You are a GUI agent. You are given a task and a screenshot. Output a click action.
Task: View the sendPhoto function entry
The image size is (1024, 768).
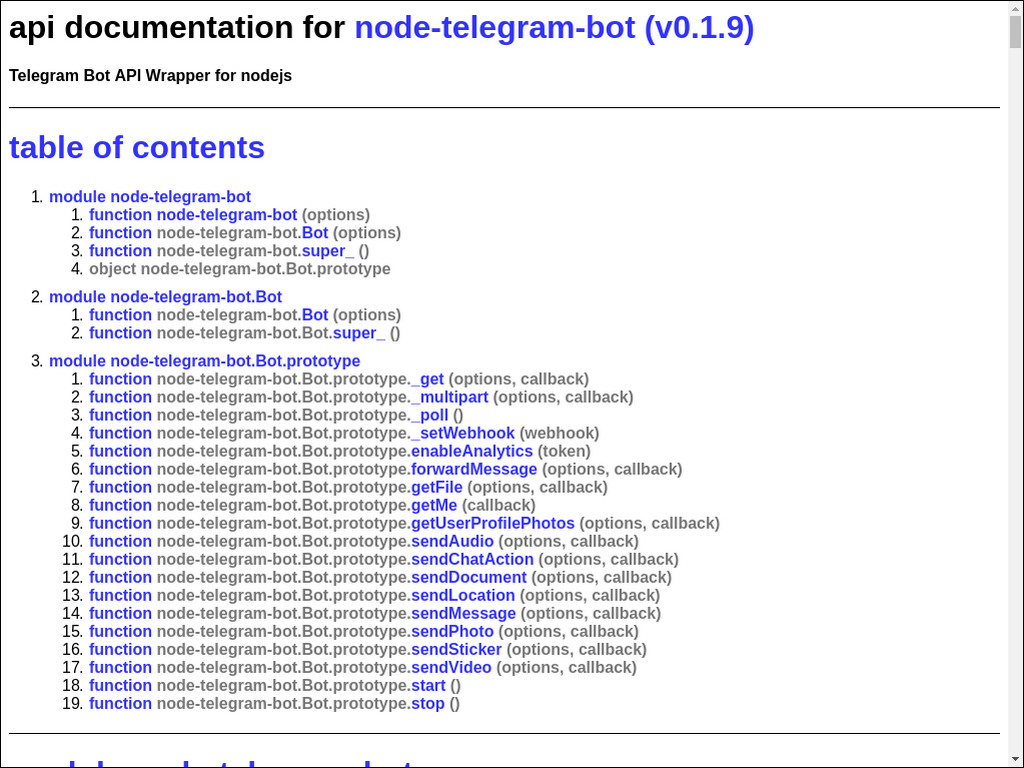[x=364, y=632]
